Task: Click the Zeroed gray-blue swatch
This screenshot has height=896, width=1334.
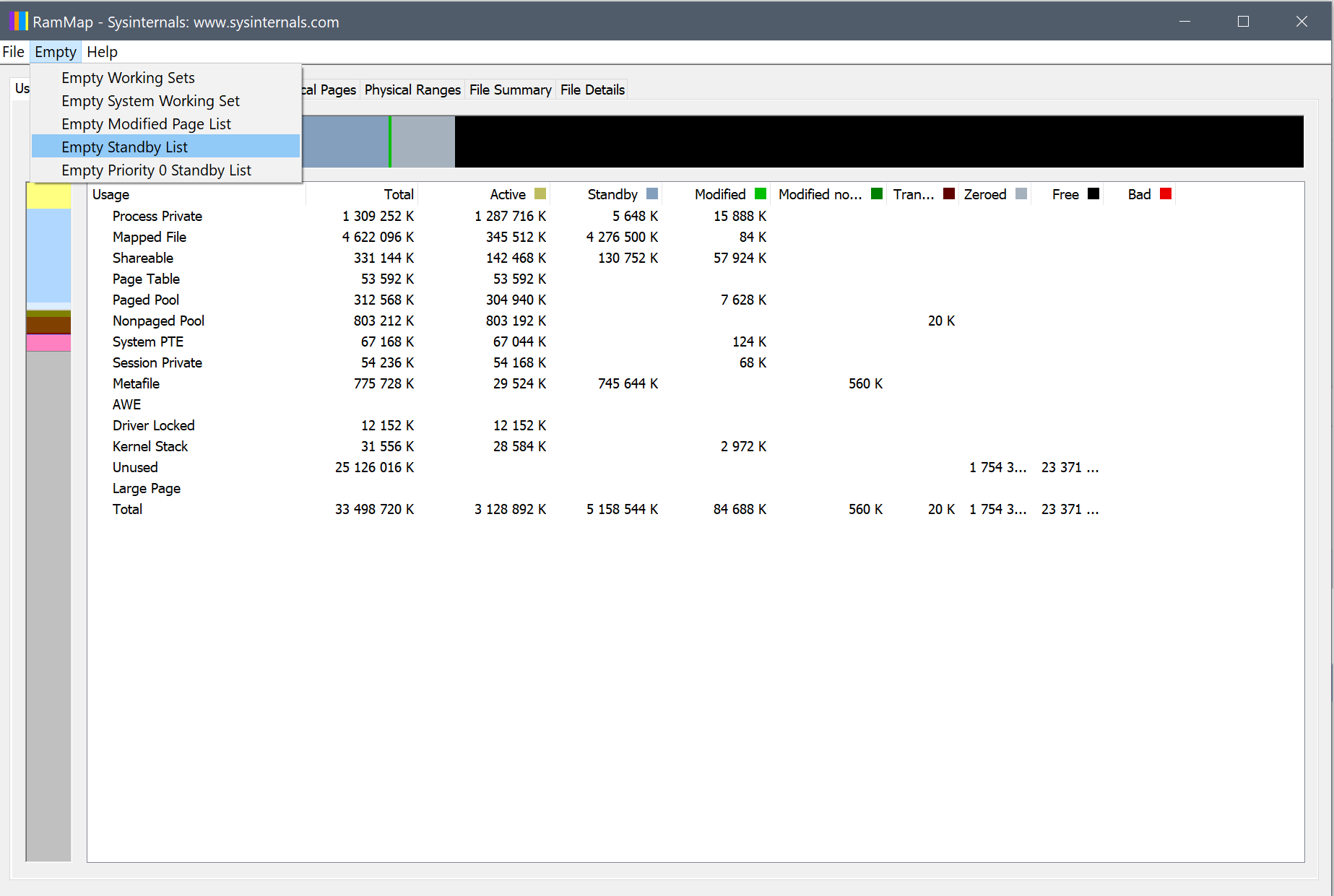Action: pos(1021,193)
